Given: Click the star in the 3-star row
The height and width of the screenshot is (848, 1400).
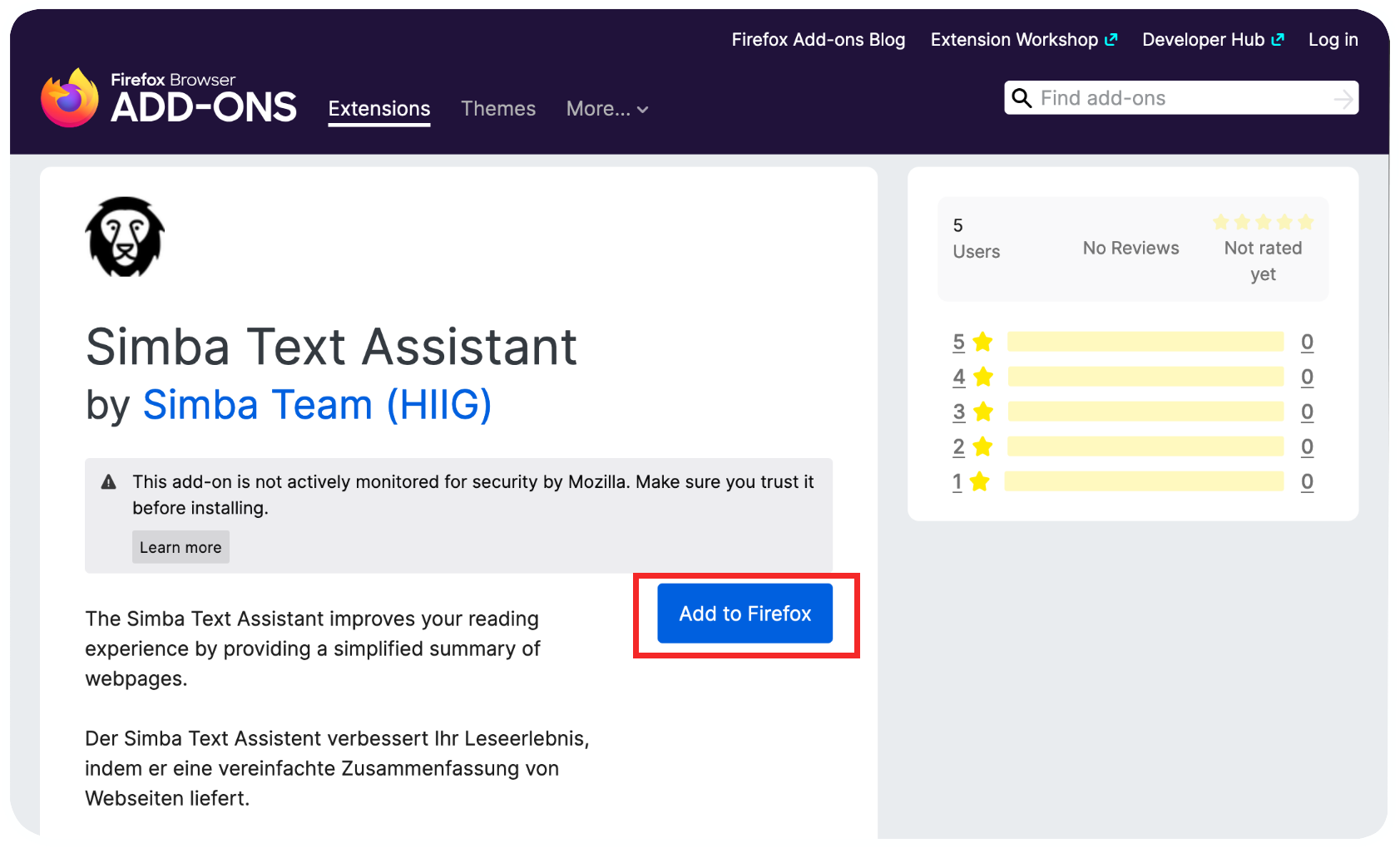Looking at the screenshot, I should 983,412.
